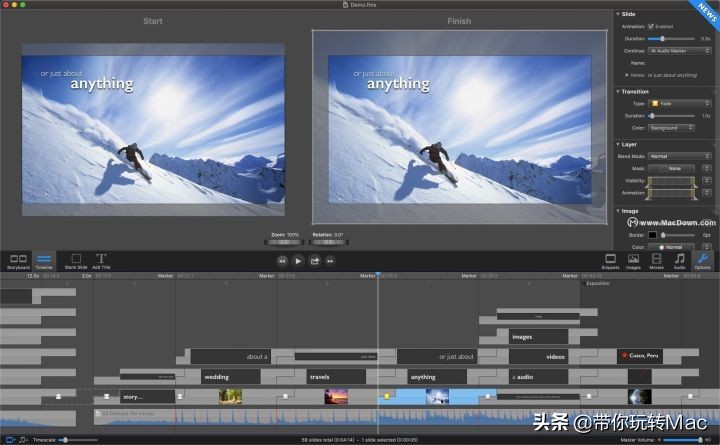The height and width of the screenshot is (445, 720).
Task: Adjust the Slide Duration slider
Action: pos(670,39)
